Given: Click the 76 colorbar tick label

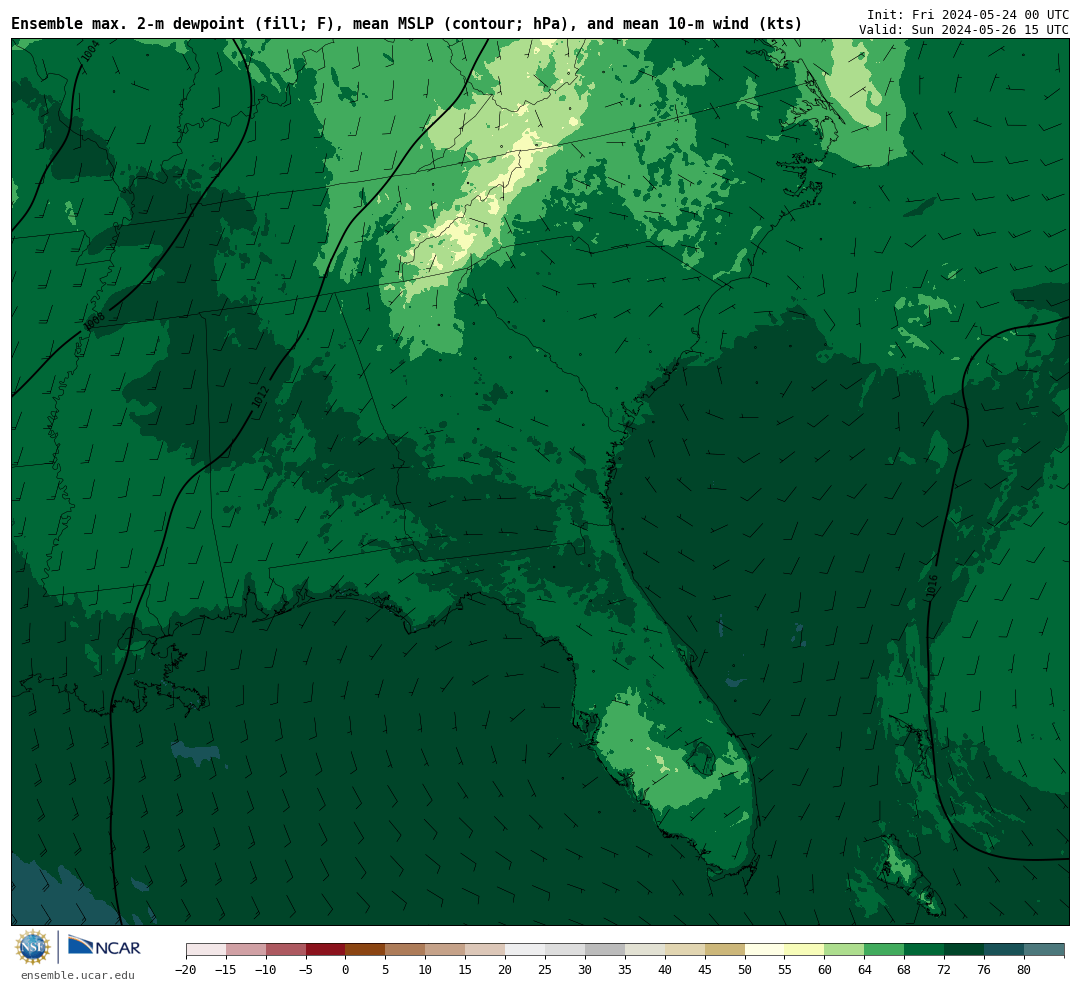Looking at the screenshot, I should coord(985,969).
